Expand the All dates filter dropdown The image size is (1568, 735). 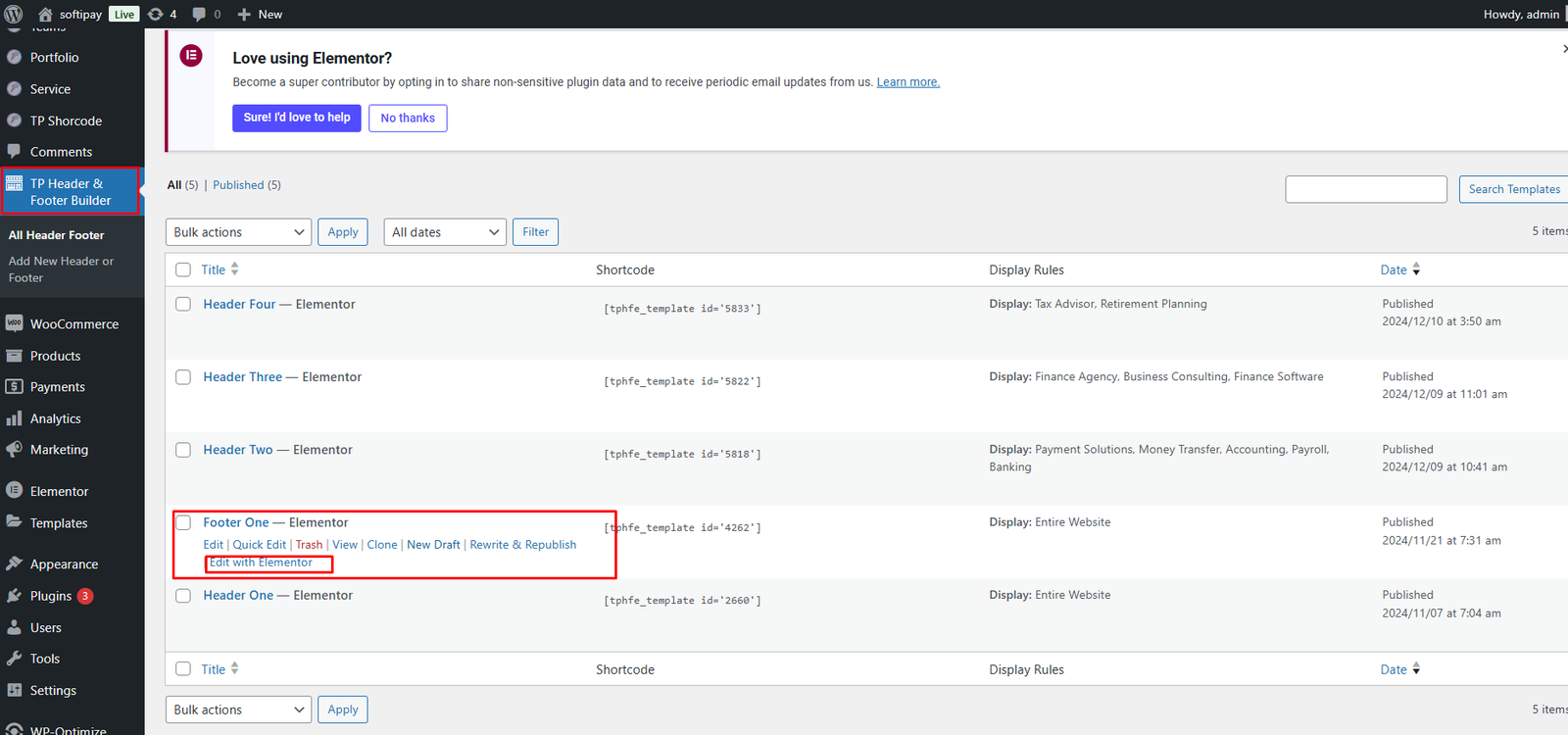pos(445,232)
